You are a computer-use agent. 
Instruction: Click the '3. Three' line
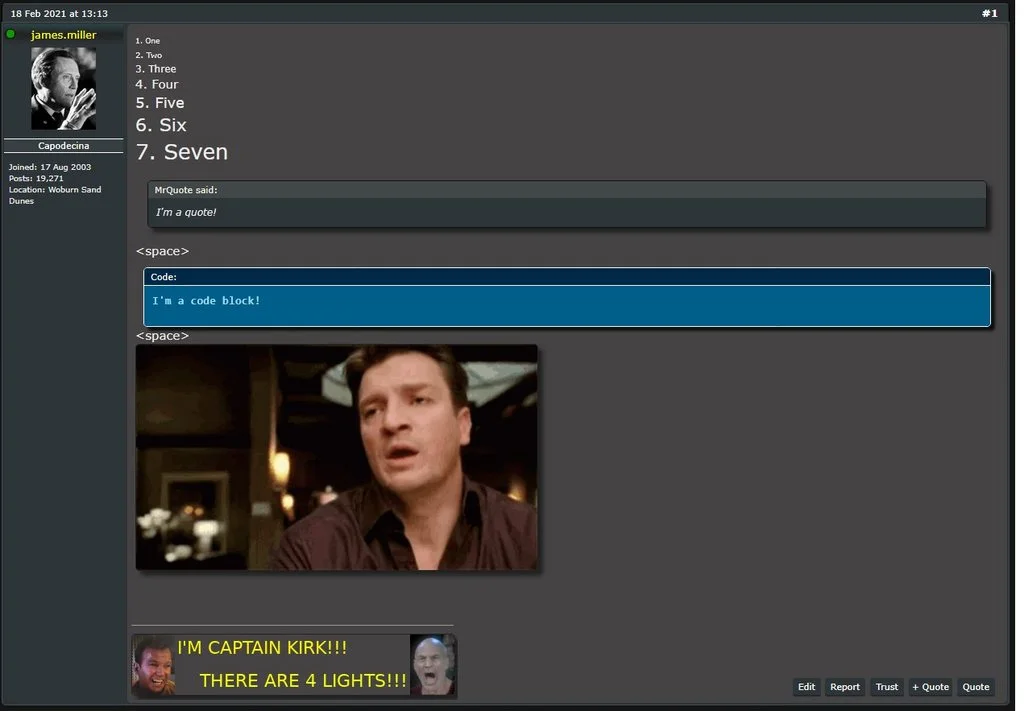pyautogui.click(x=155, y=69)
